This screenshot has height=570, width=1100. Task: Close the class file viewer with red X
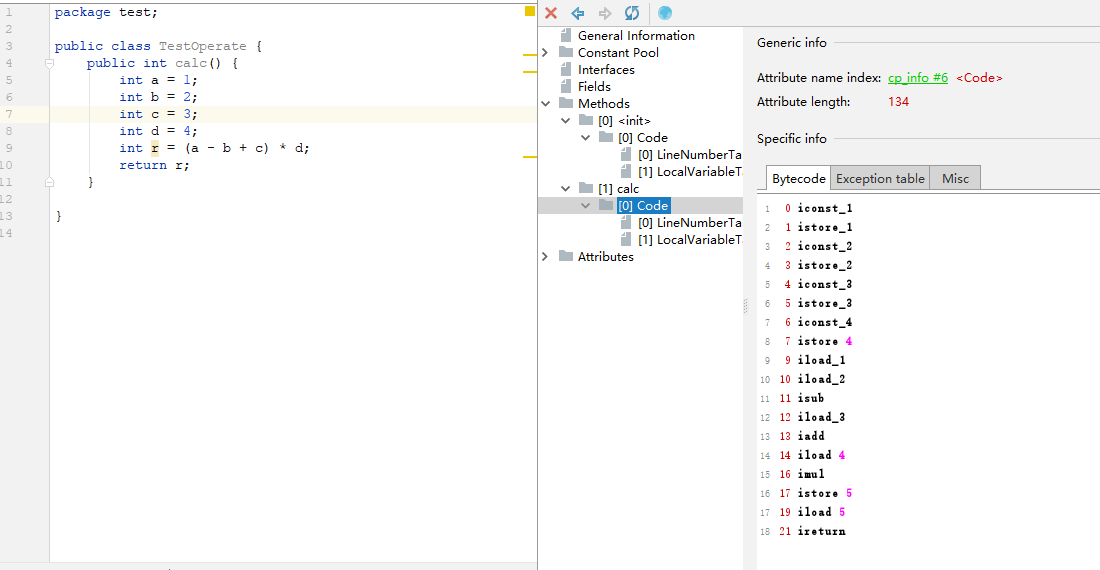tap(551, 13)
